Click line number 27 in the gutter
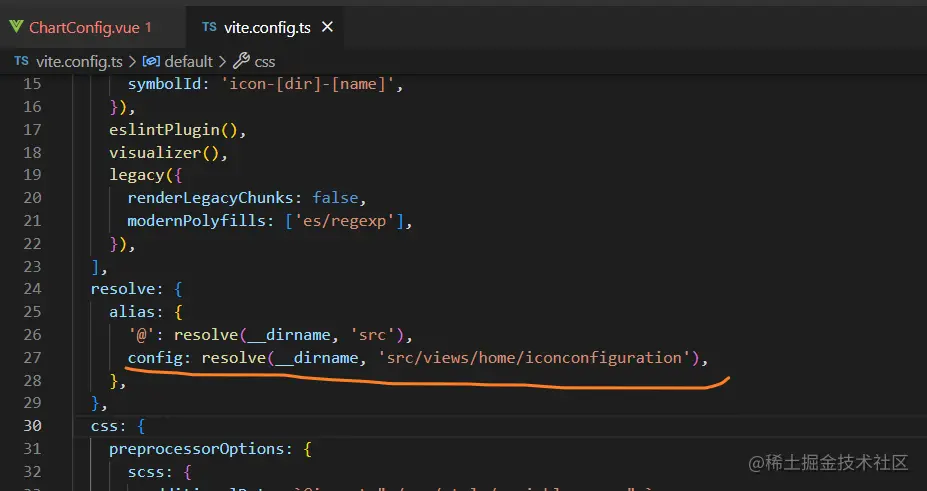 [x=32, y=357]
